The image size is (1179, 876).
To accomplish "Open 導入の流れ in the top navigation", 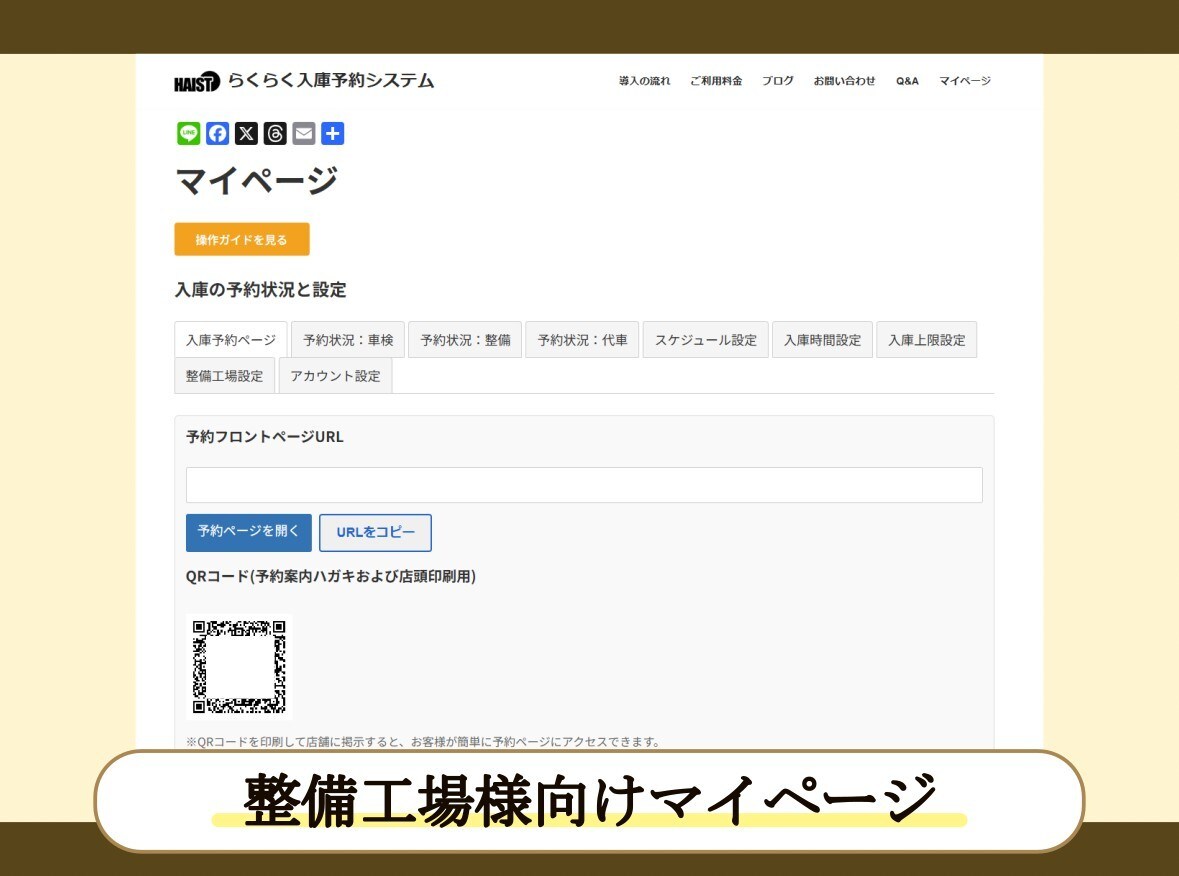I will [644, 80].
